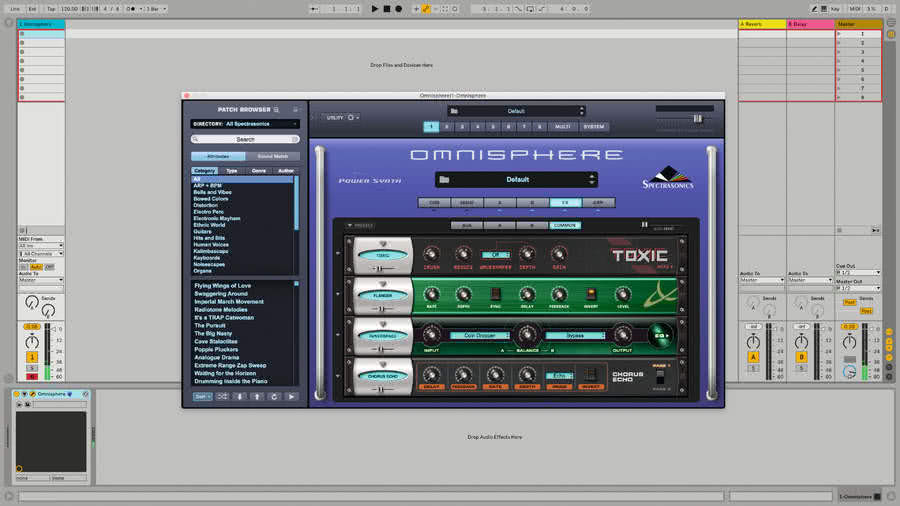Screen dimensions: 900x506
Task: Click the Type column header in browser
Action: (231, 170)
